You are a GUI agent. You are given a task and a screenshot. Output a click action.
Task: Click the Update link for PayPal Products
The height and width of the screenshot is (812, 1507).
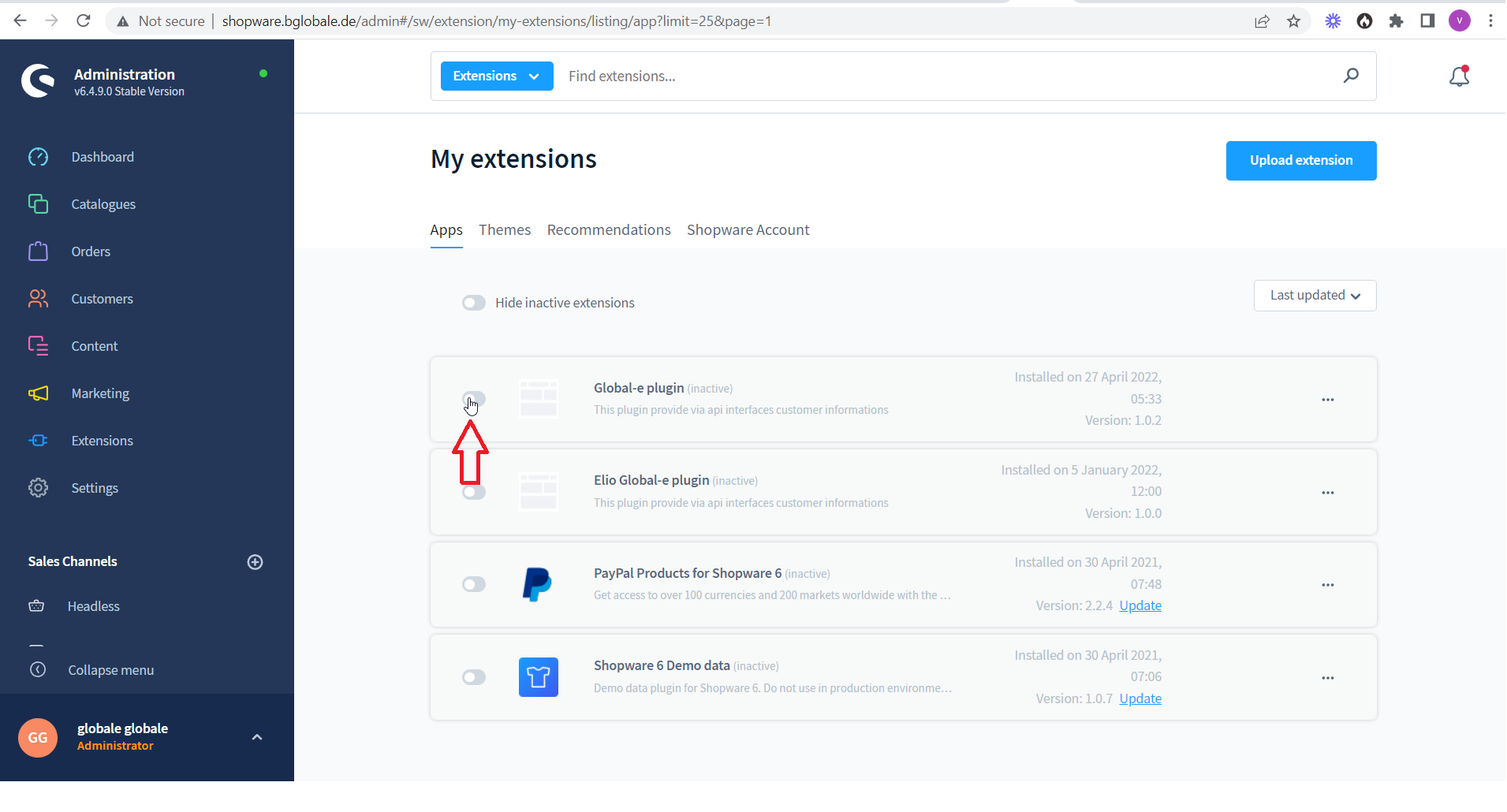point(1140,605)
